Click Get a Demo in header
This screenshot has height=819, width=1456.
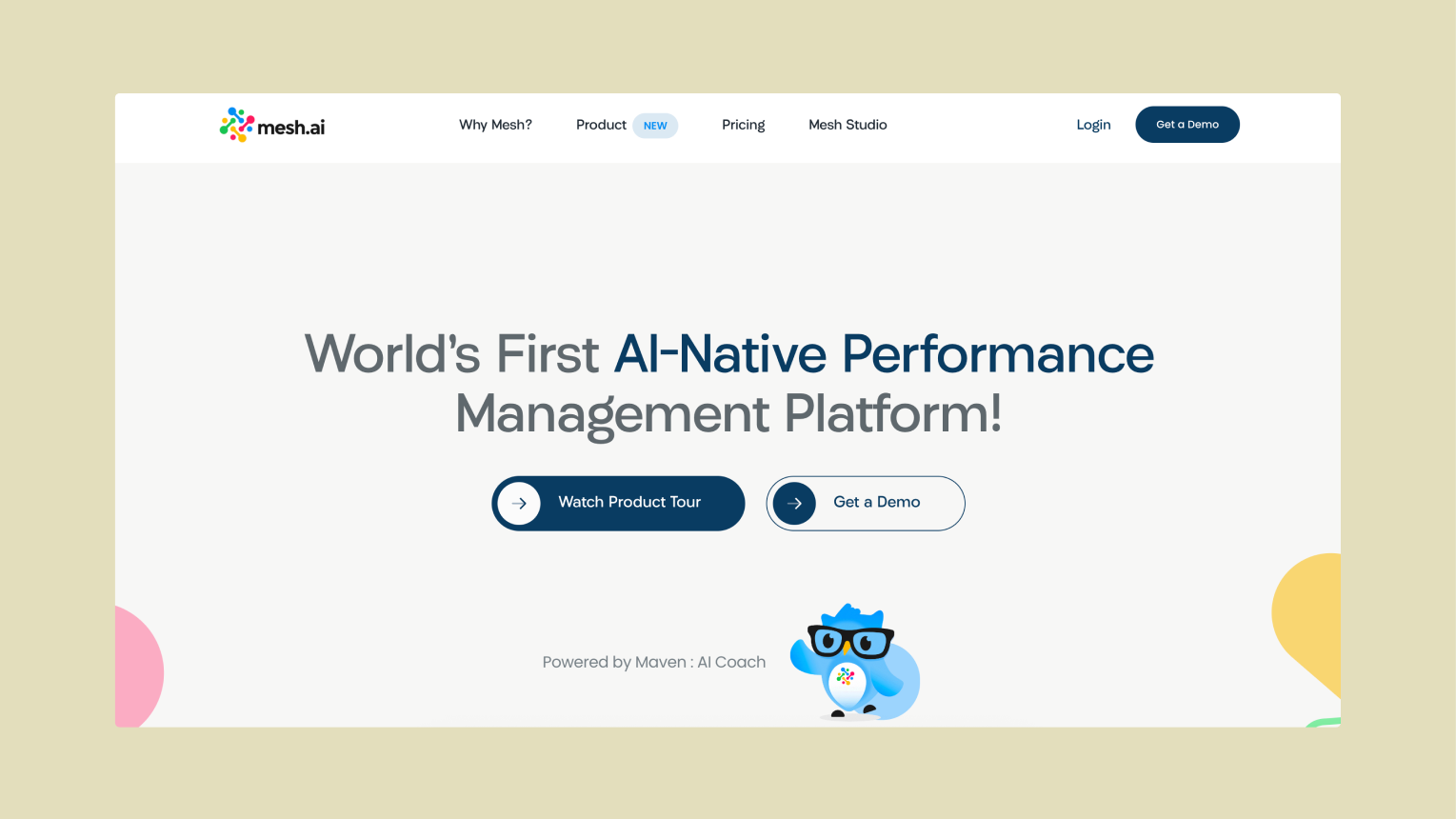(x=1187, y=125)
